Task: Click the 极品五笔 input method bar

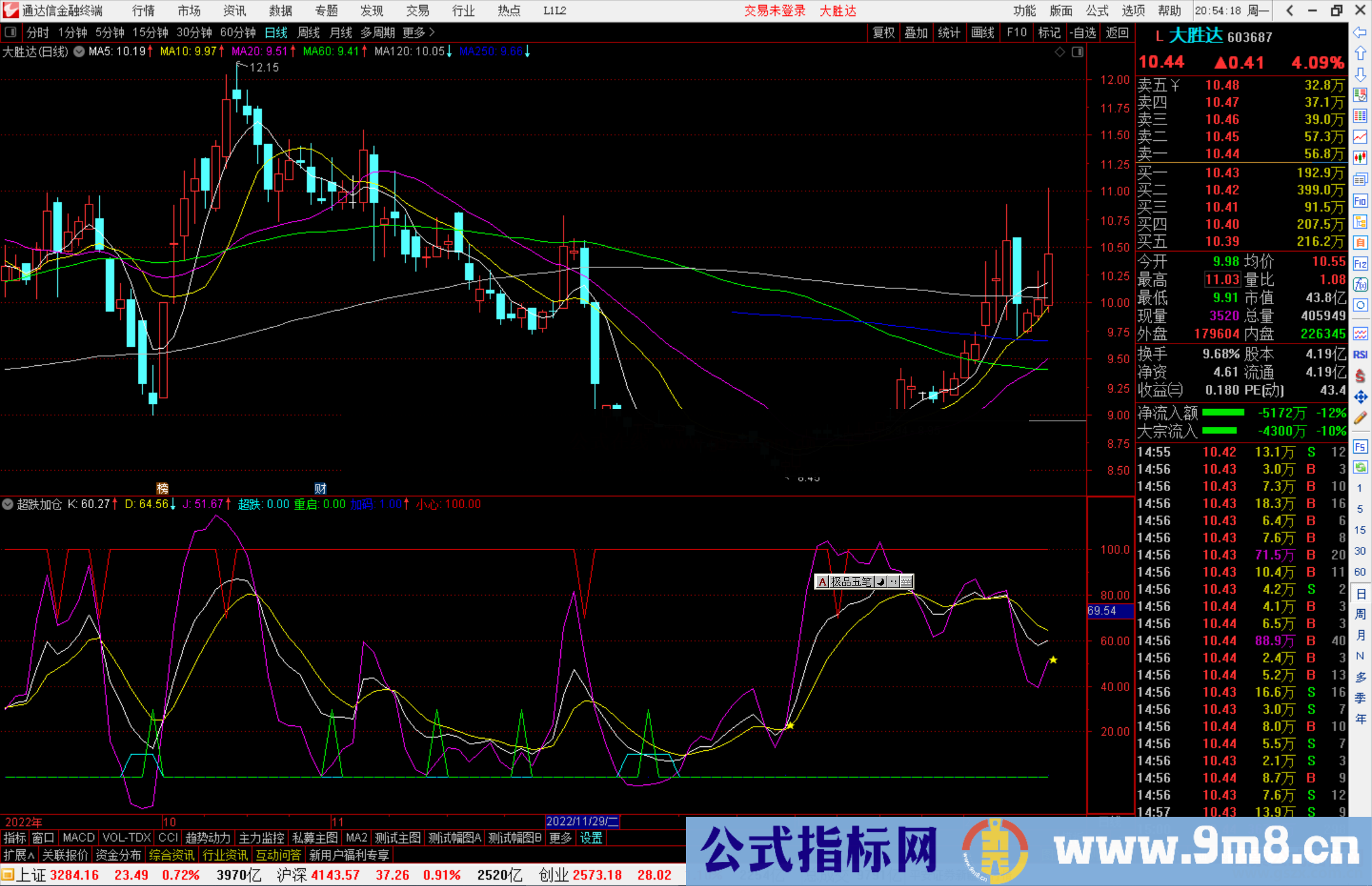Action: 864,581
